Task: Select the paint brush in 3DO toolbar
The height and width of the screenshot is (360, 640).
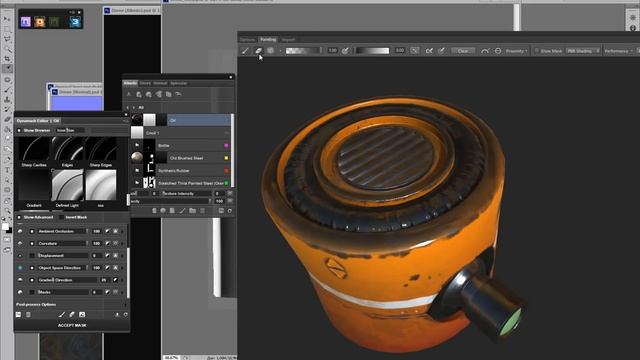Action: click(245, 51)
